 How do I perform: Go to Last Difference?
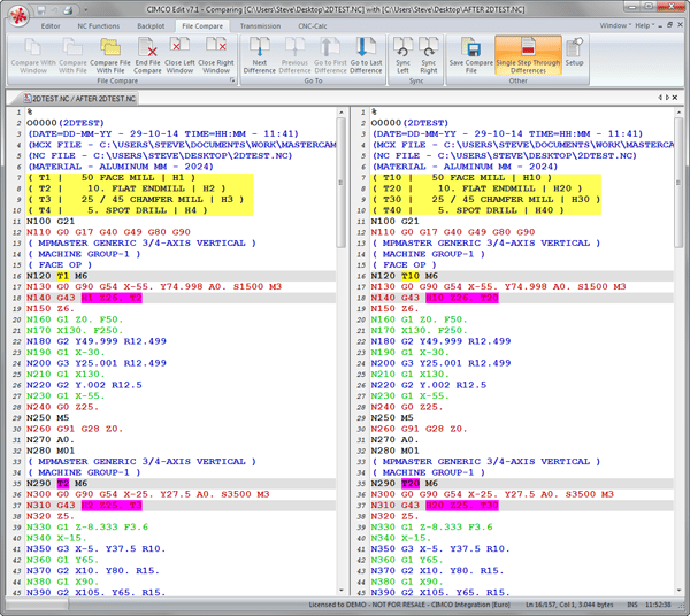(x=366, y=55)
